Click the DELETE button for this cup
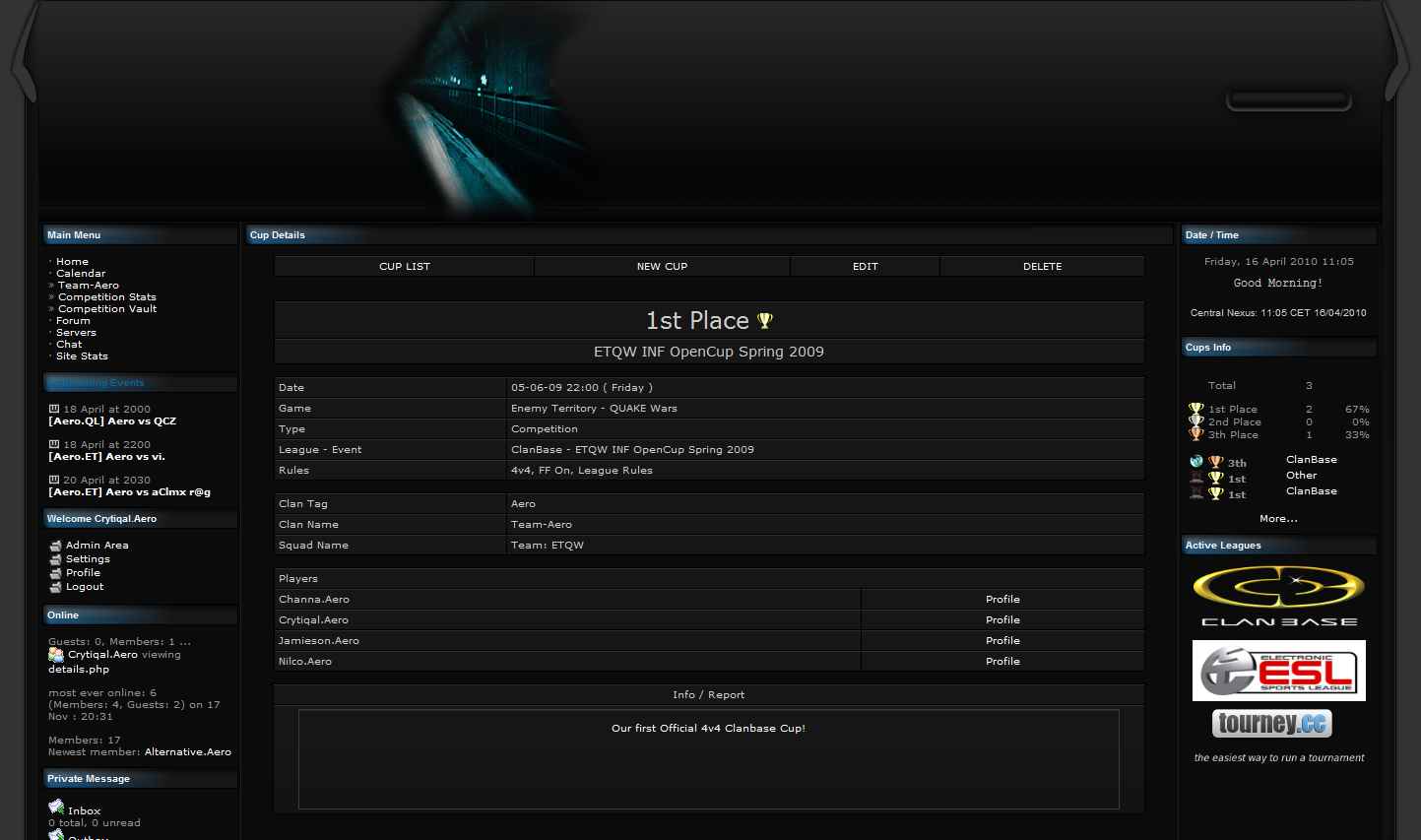This screenshot has width=1421, height=840. [1042, 267]
